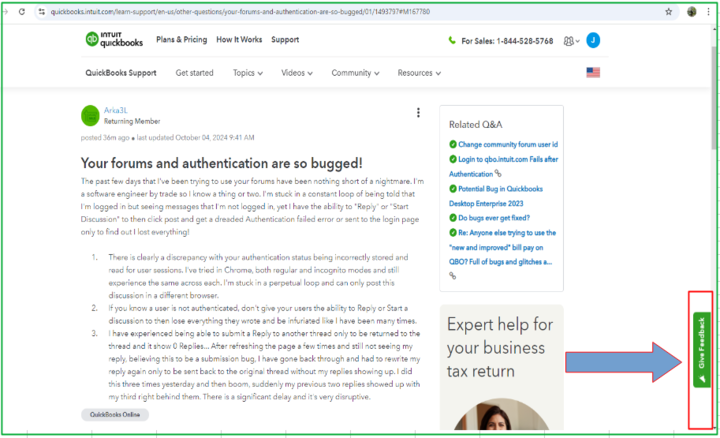Bookmark this page with the star icon
The image size is (720, 438).
[669, 11]
